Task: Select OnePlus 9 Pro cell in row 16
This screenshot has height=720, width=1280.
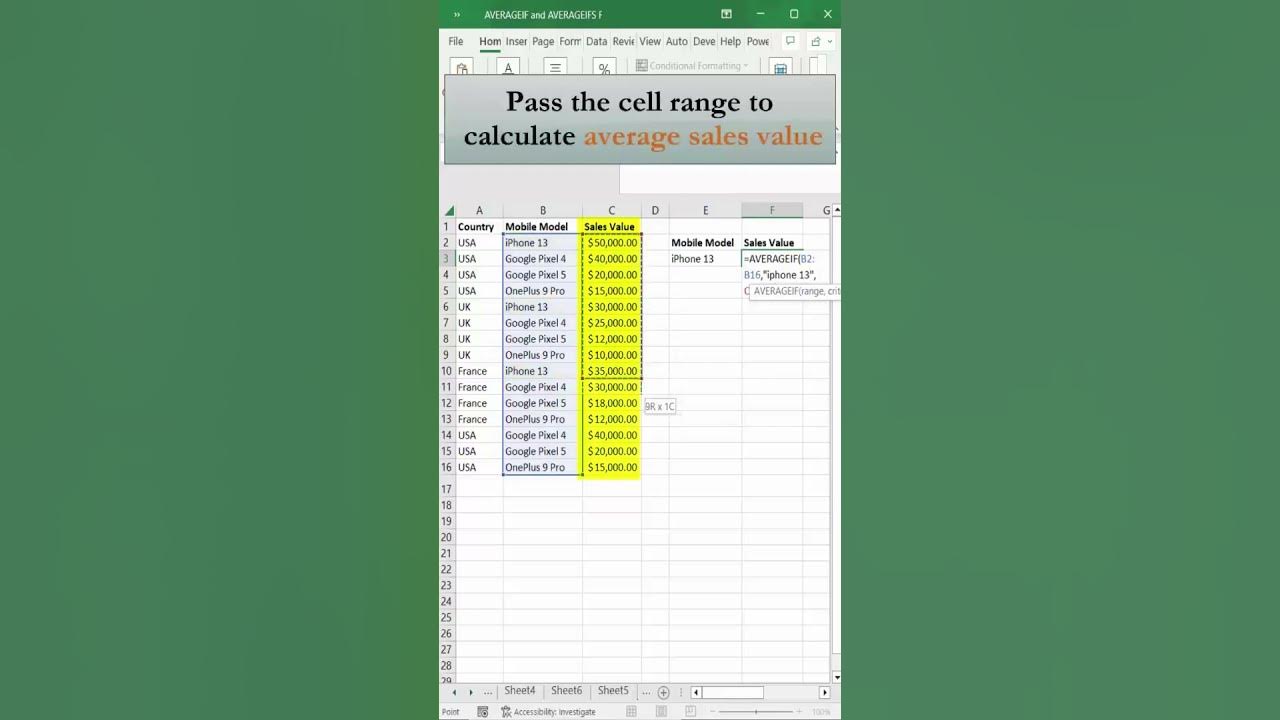Action: [x=543, y=467]
